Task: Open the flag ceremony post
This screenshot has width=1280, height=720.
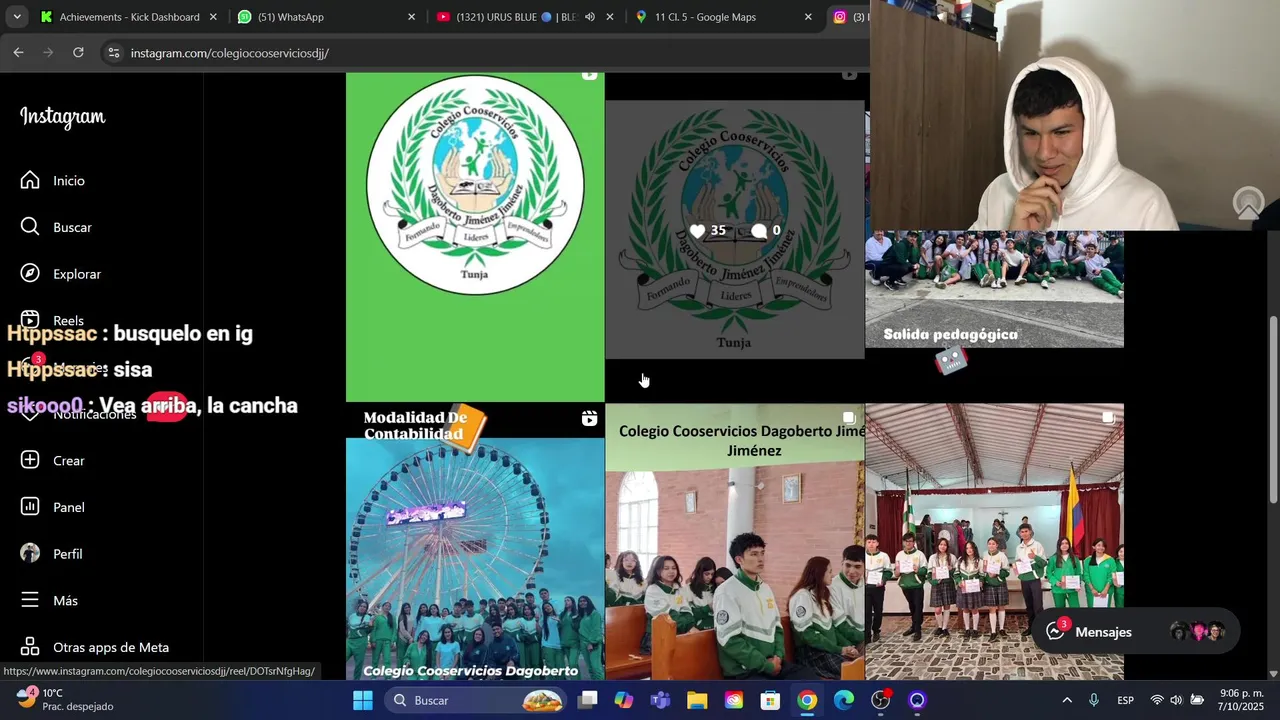Action: coord(994,542)
